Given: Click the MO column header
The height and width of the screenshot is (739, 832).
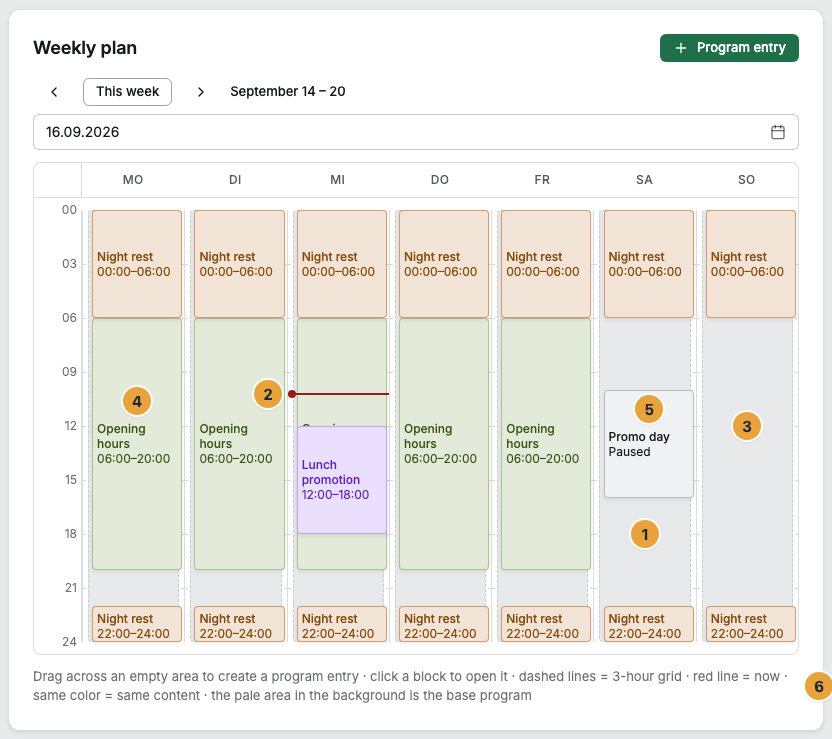Looking at the screenshot, I should click(x=133, y=180).
